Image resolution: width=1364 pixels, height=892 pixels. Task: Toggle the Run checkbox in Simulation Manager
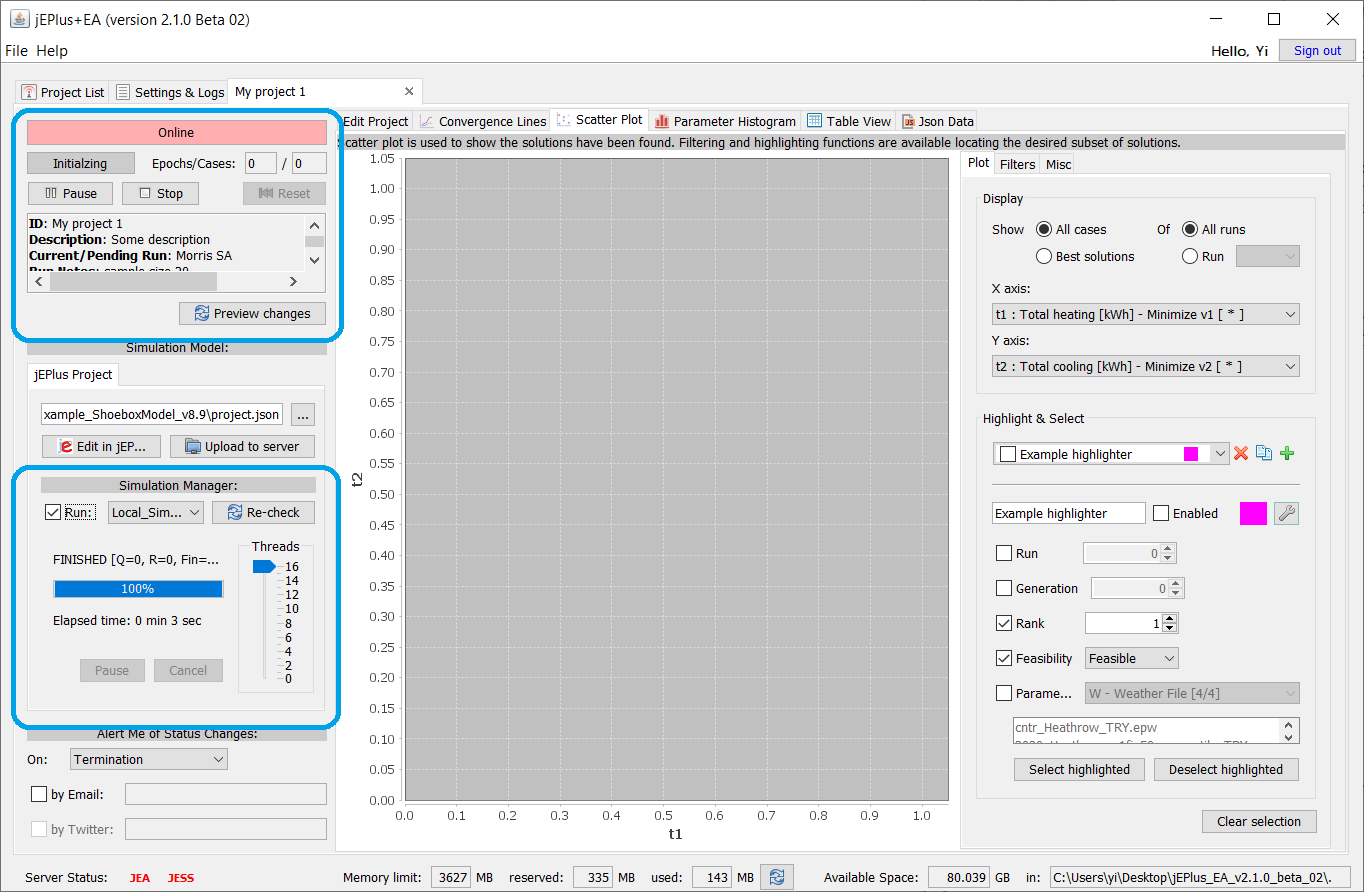tap(53, 512)
